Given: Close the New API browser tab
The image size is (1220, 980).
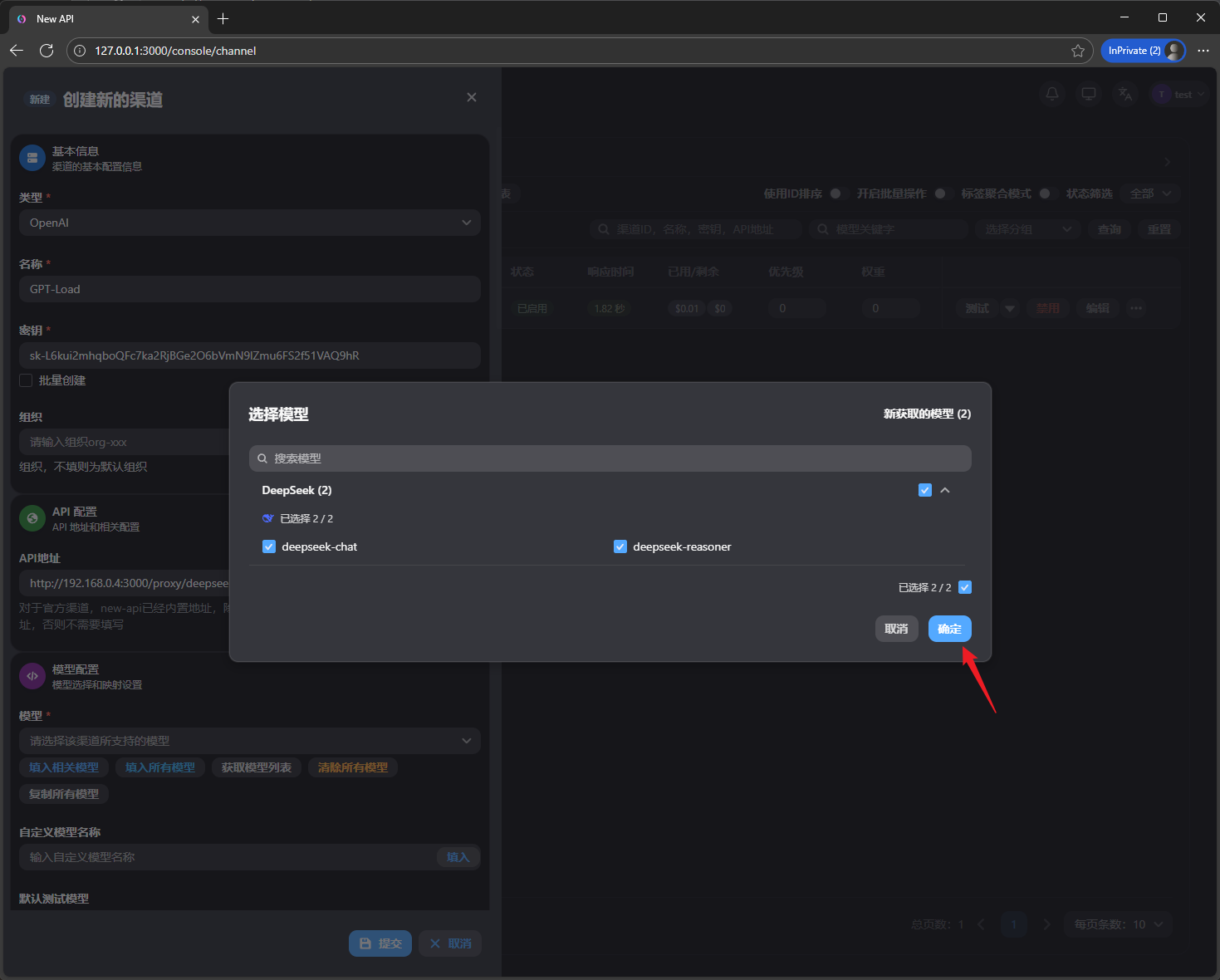Looking at the screenshot, I should click(x=196, y=19).
